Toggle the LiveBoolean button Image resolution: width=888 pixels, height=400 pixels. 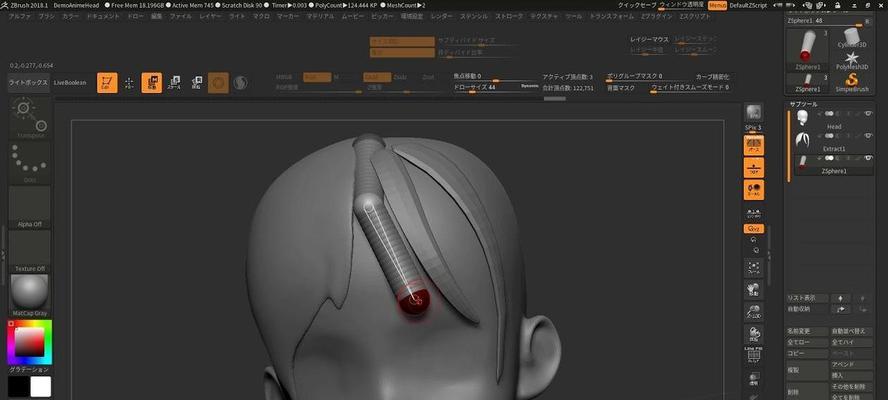pyautogui.click(x=70, y=83)
